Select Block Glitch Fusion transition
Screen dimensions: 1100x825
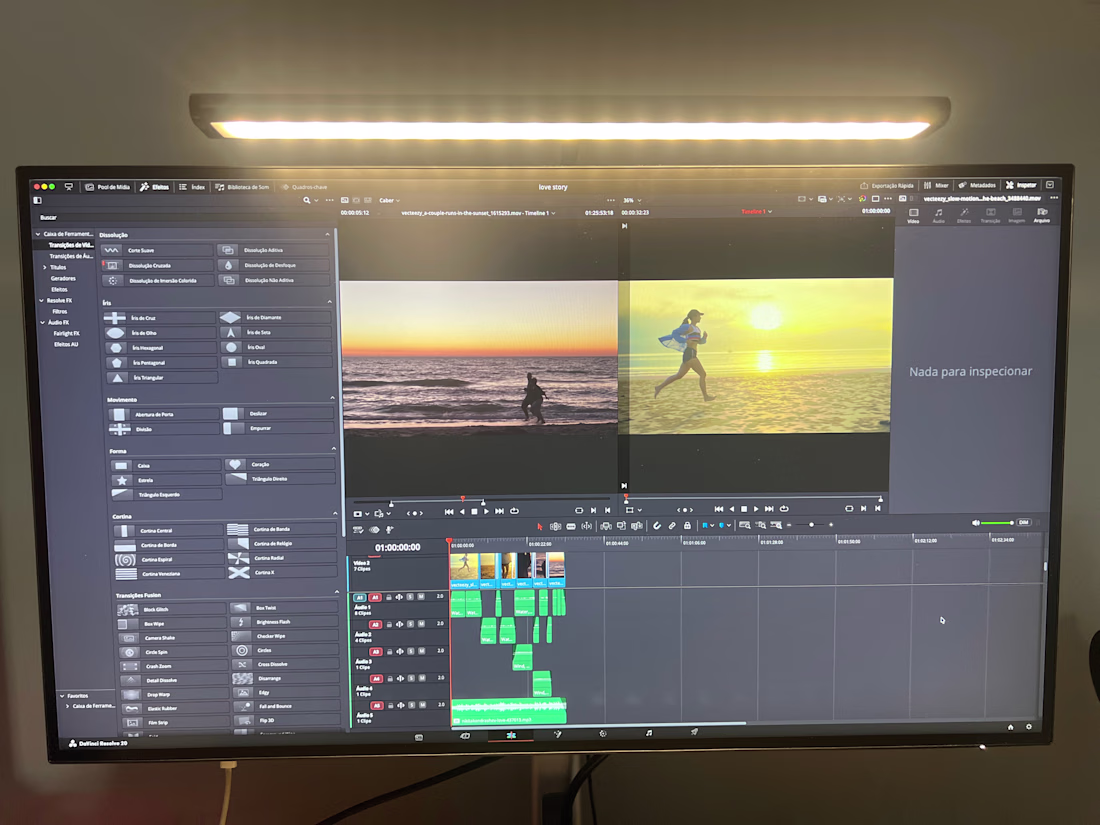(x=171, y=610)
